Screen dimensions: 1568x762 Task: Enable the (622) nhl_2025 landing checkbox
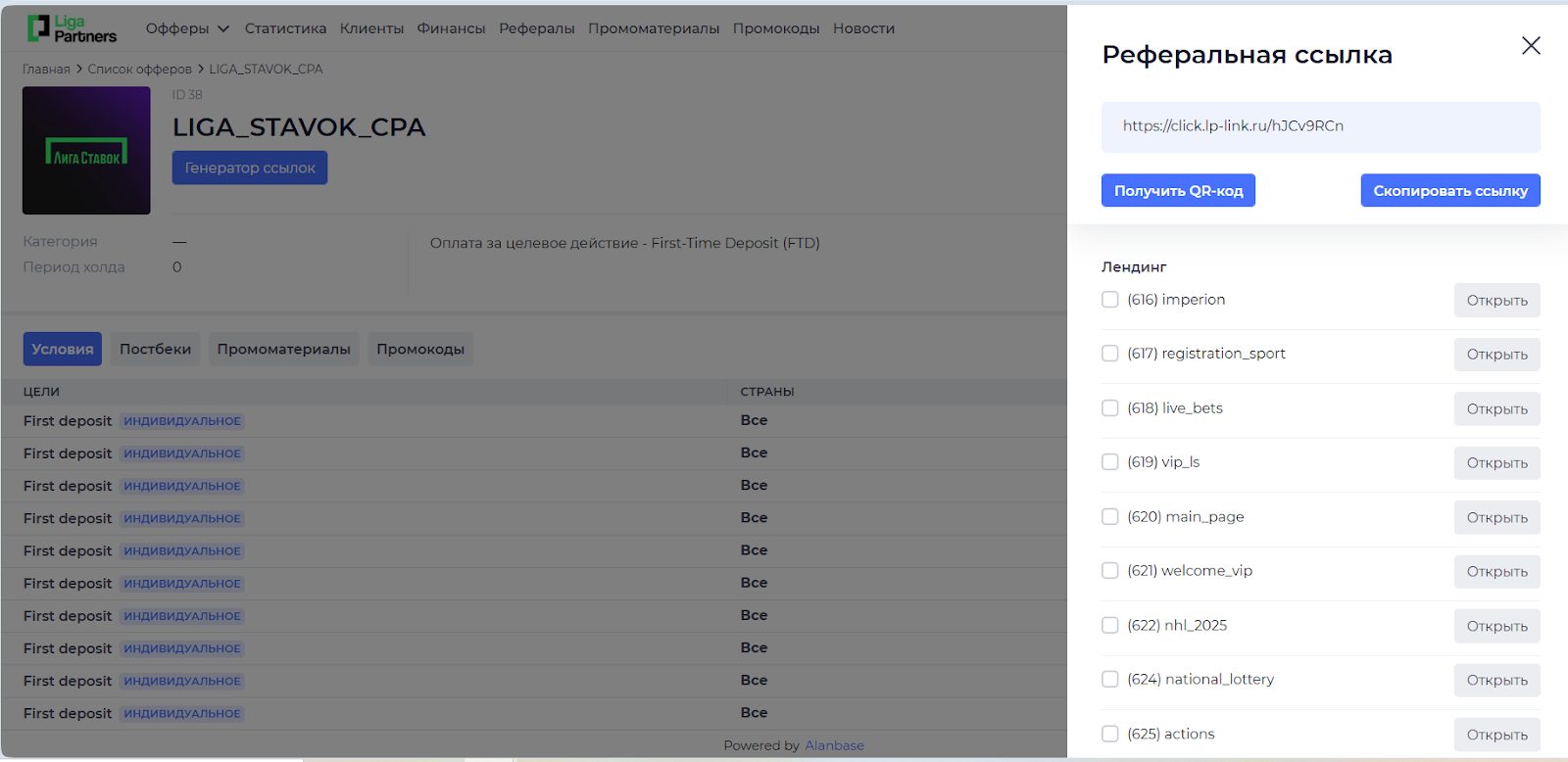[x=1109, y=626]
